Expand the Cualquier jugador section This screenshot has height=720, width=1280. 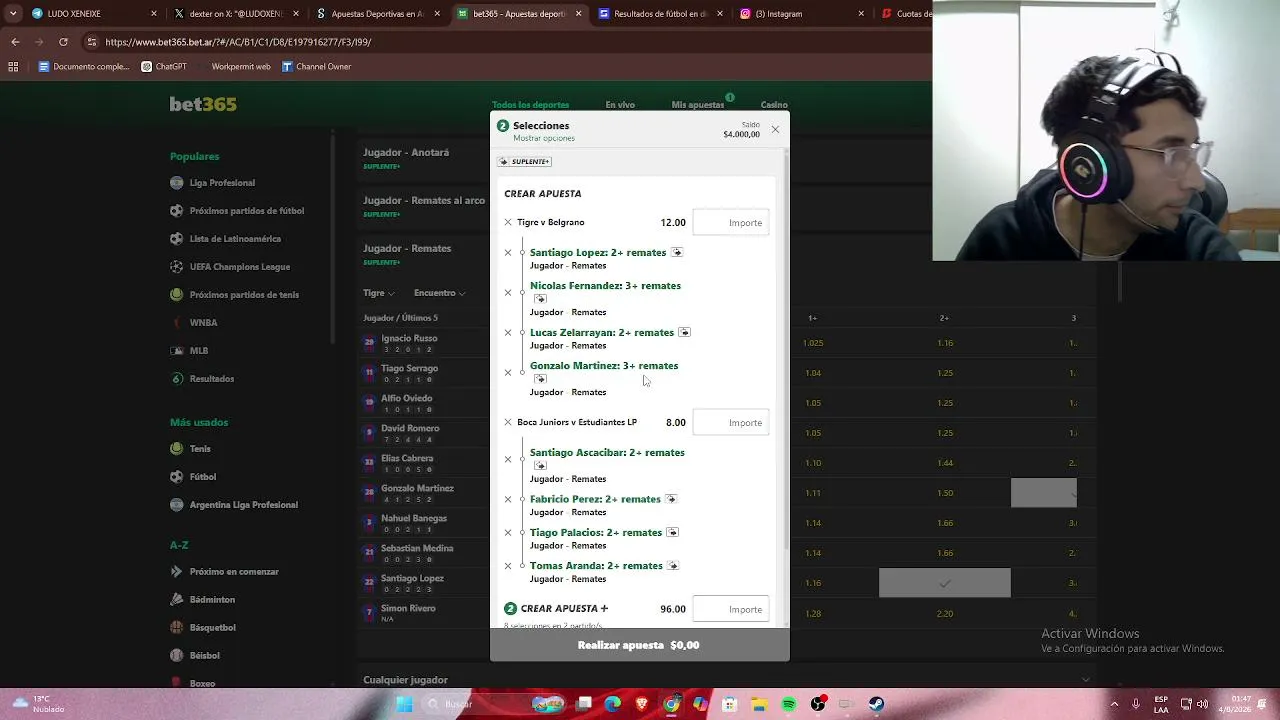(x=728, y=680)
